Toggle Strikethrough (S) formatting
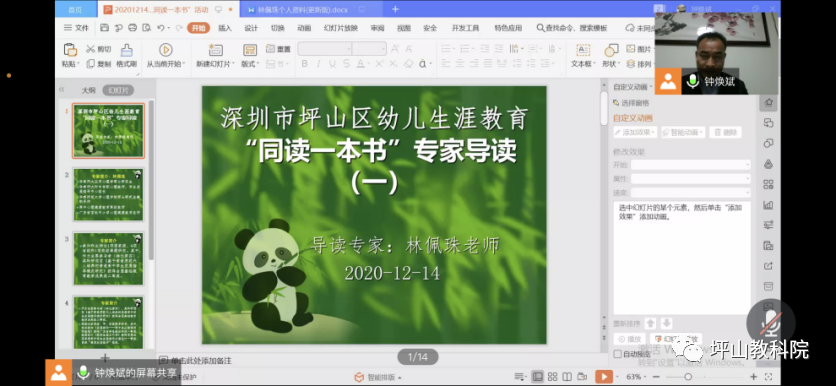This screenshot has width=836, height=386. click(346, 64)
